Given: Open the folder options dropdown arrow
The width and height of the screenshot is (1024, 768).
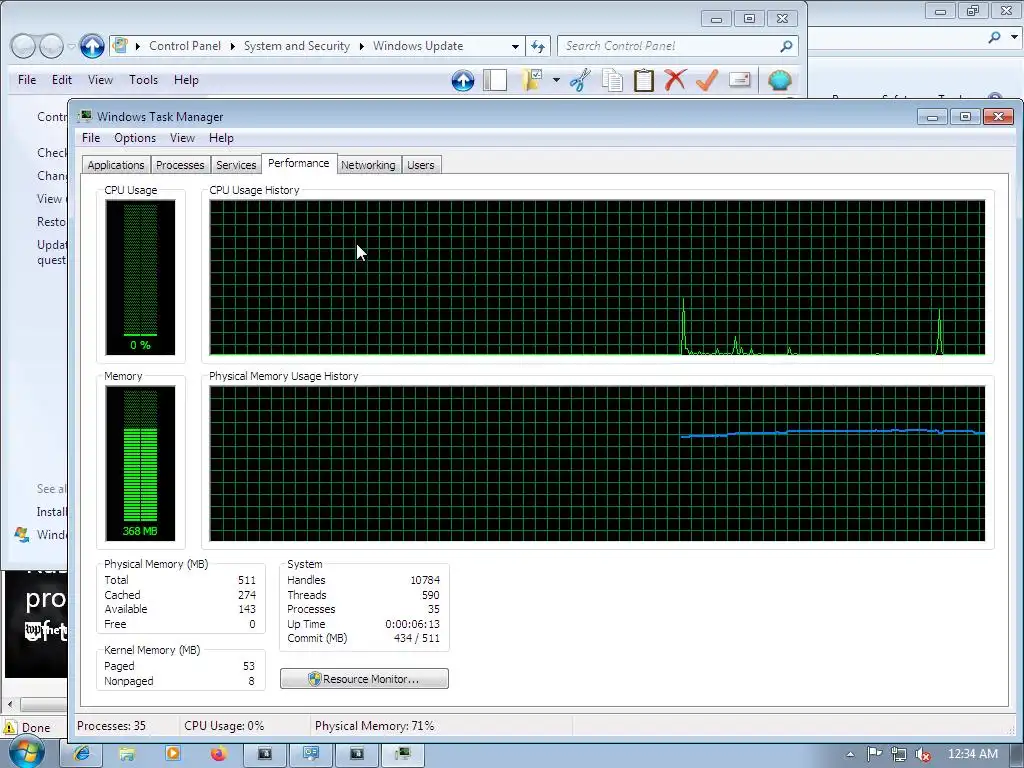Looking at the screenshot, I should pyautogui.click(x=556, y=80).
